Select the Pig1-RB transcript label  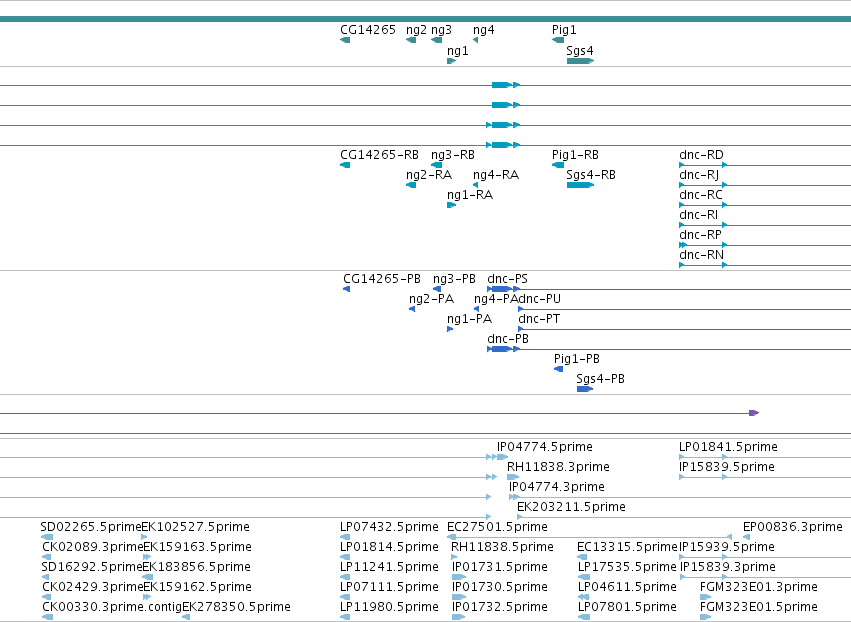[x=575, y=155]
